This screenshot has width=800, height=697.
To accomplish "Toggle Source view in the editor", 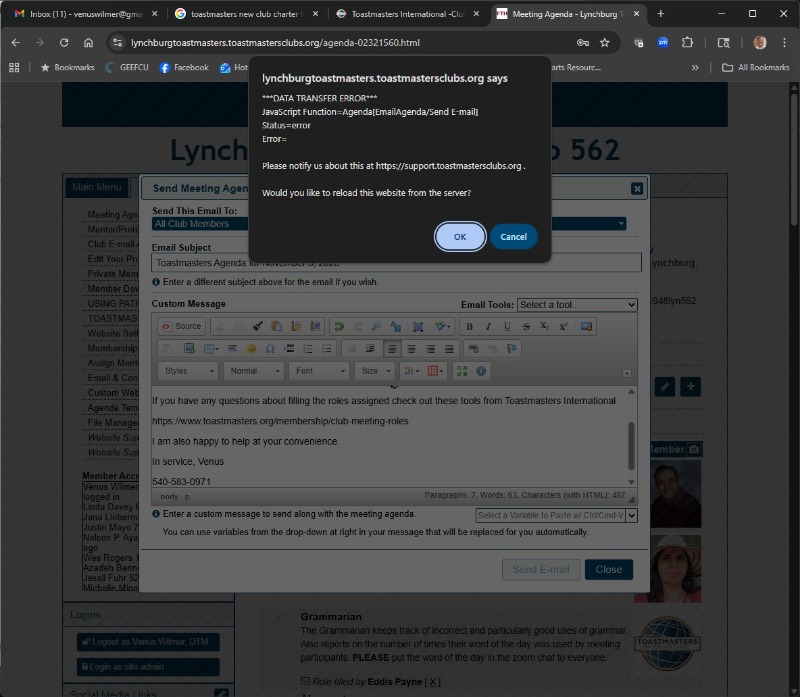I will click(181, 326).
